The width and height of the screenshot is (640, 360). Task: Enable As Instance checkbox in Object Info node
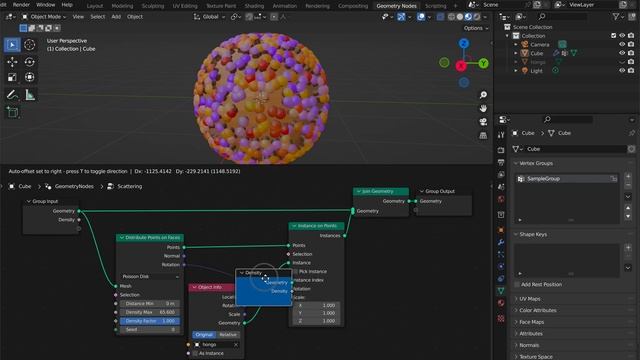(195, 353)
